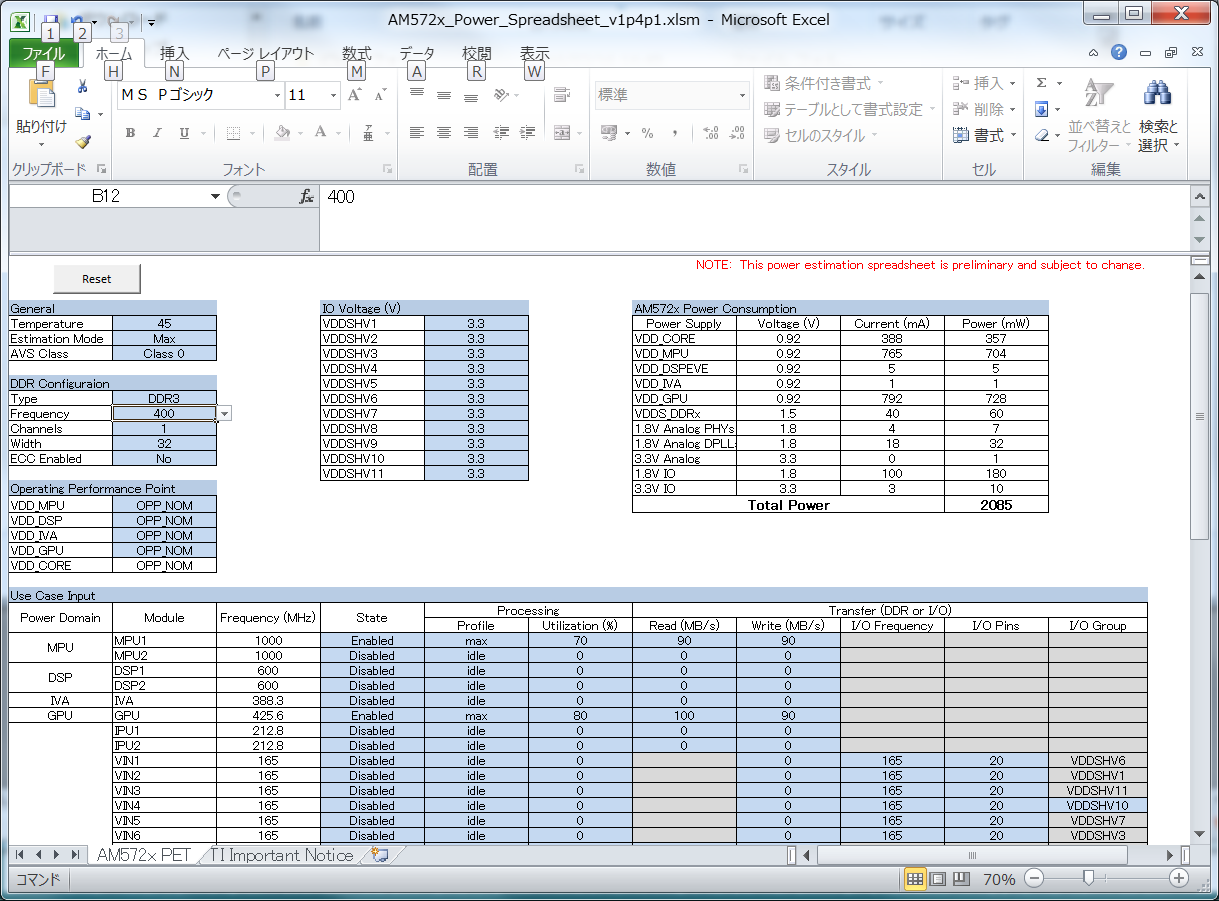Click the insert new worksheet tab icon
This screenshot has height=901, width=1219.
(x=380, y=855)
